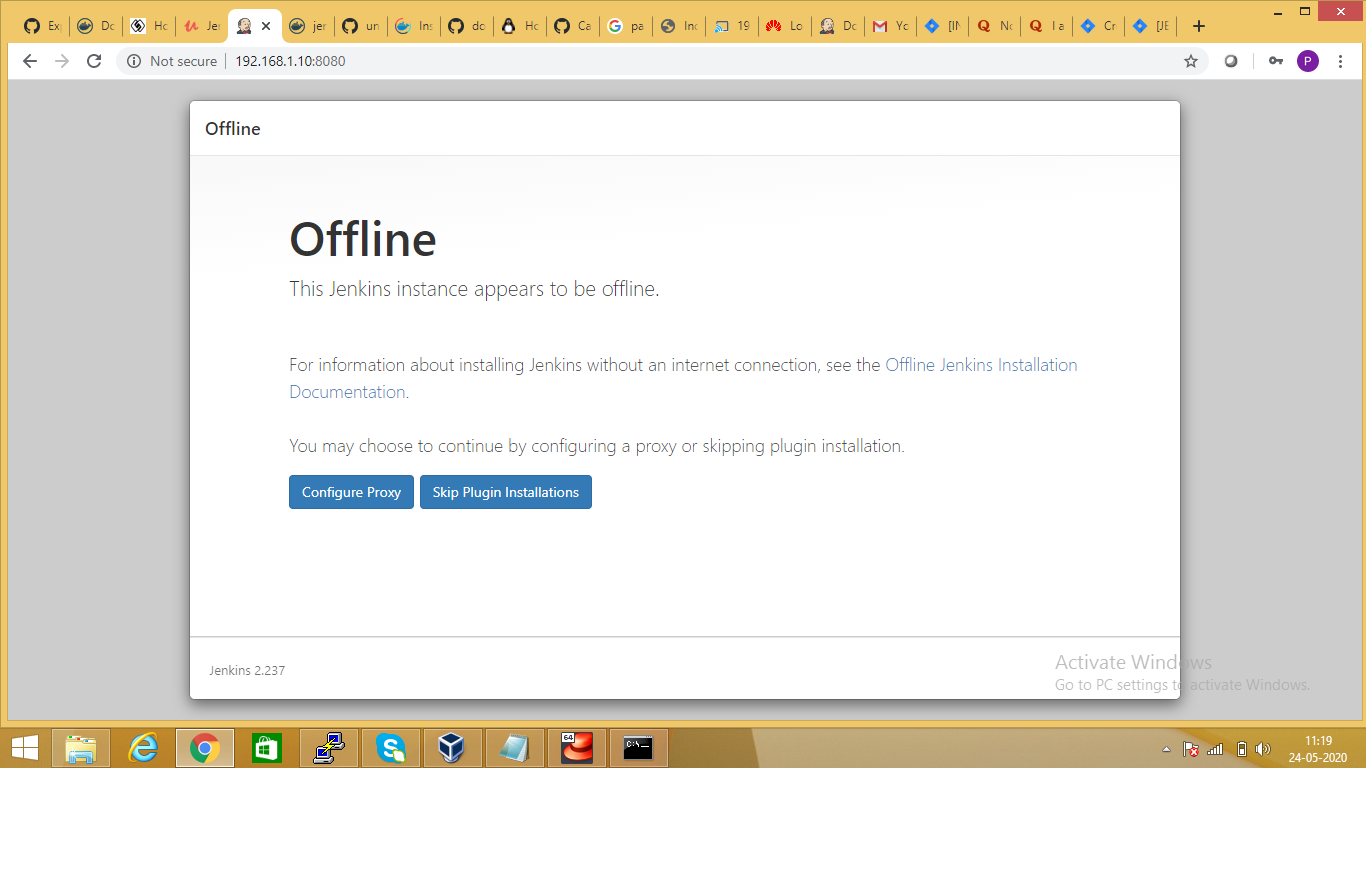This screenshot has height=886, width=1366.
Task: Click the Configure Proxy button
Action: pos(351,492)
